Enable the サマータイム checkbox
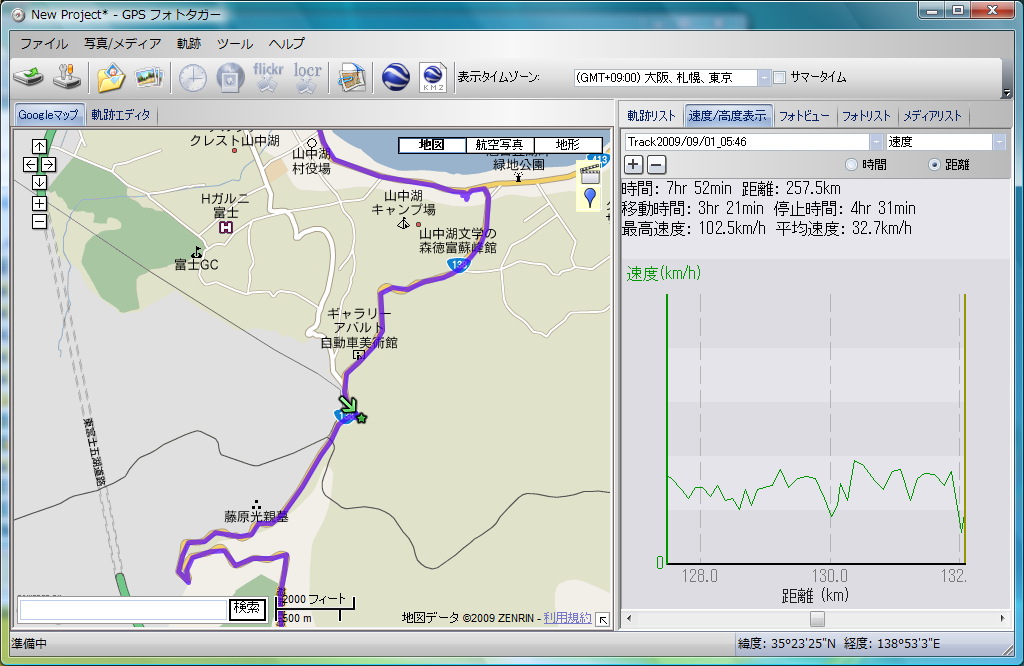 [x=780, y=77]
